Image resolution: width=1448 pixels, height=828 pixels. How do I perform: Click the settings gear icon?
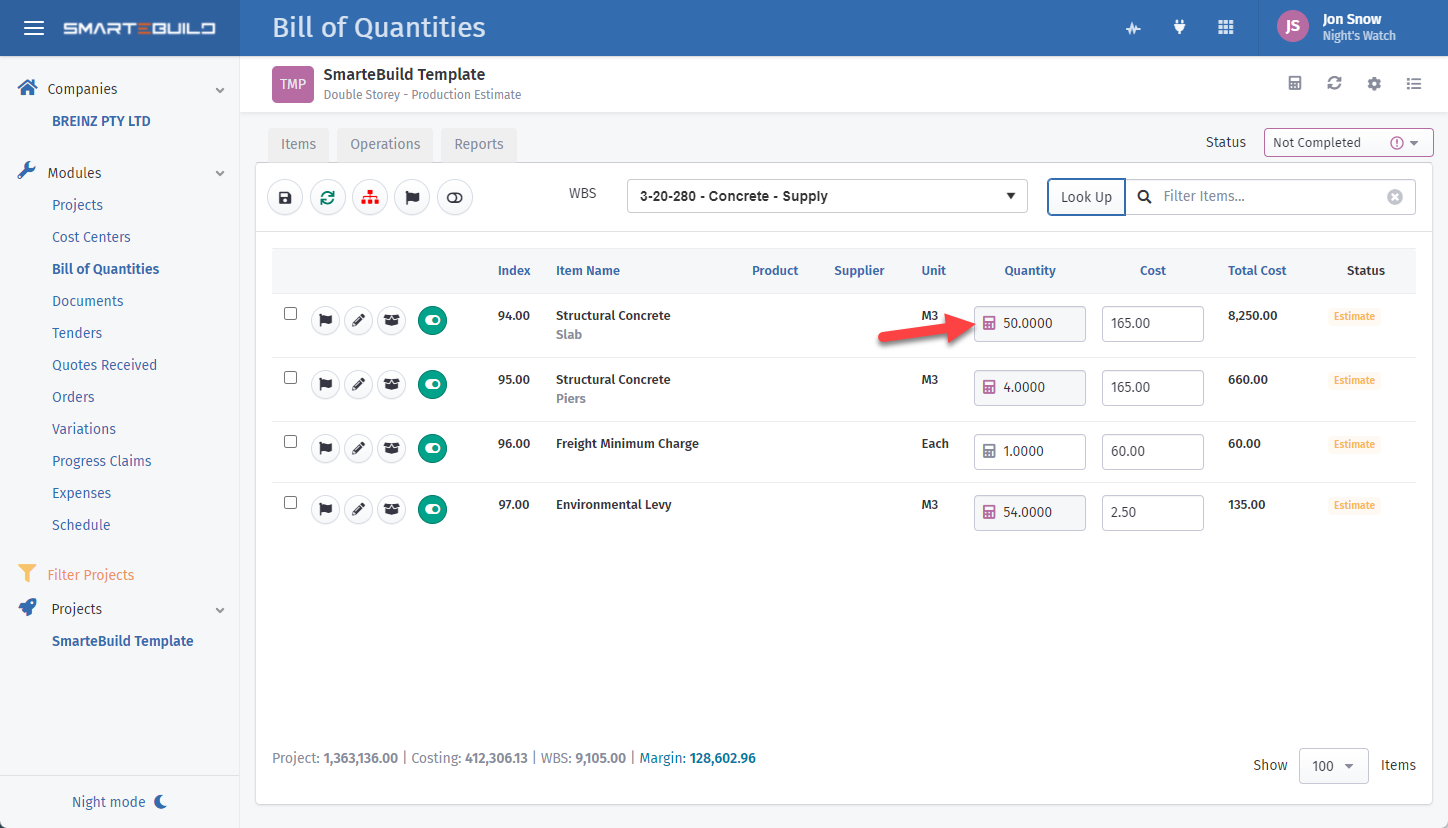point(1374,84)
